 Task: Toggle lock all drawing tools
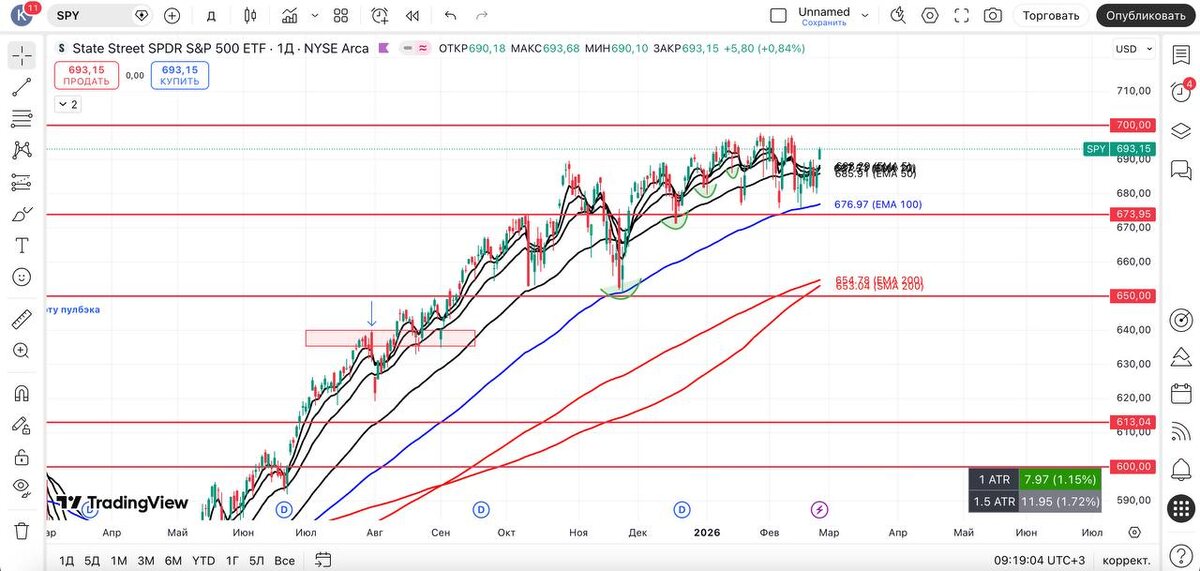22,457
